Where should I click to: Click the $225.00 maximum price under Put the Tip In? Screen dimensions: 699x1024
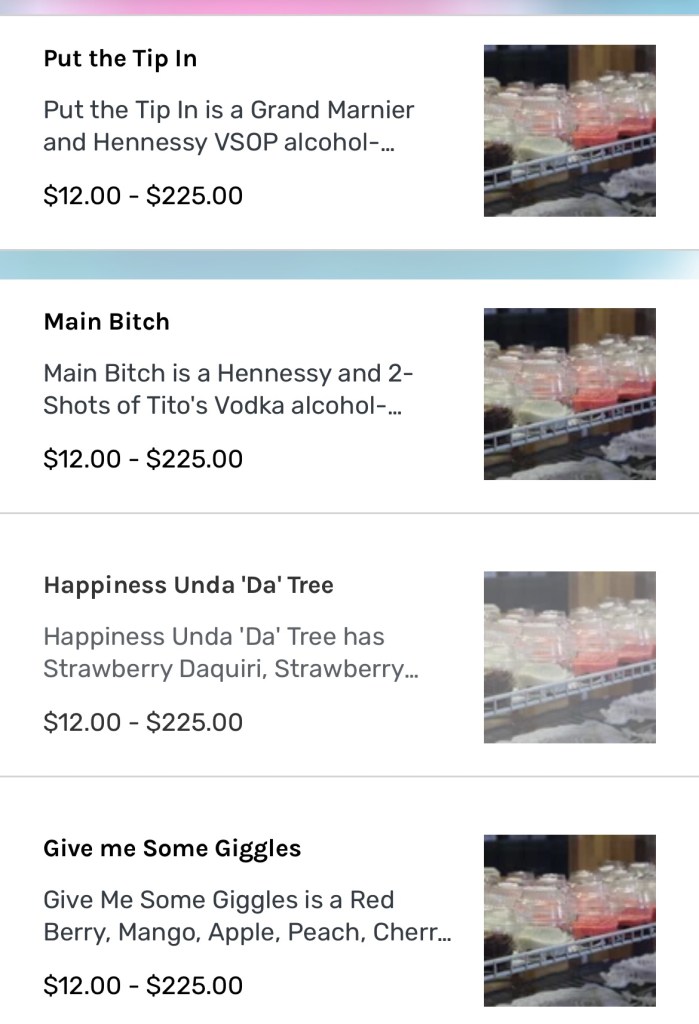[194, 195]
